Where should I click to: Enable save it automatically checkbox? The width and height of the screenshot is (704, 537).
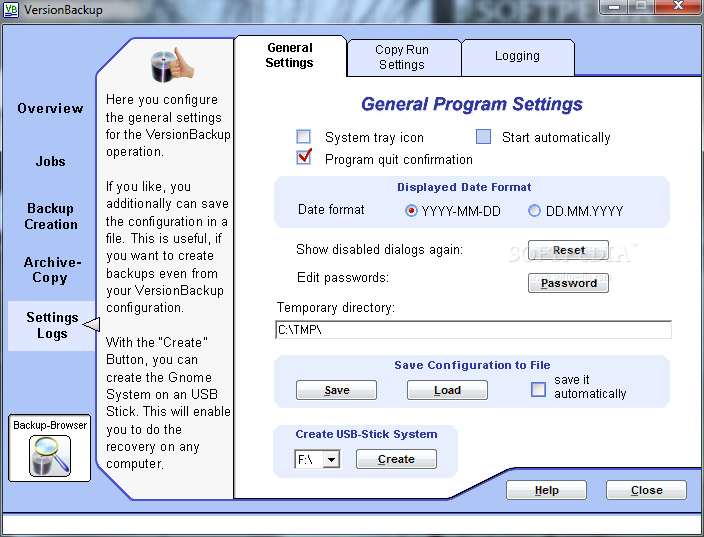click(538, 389)
